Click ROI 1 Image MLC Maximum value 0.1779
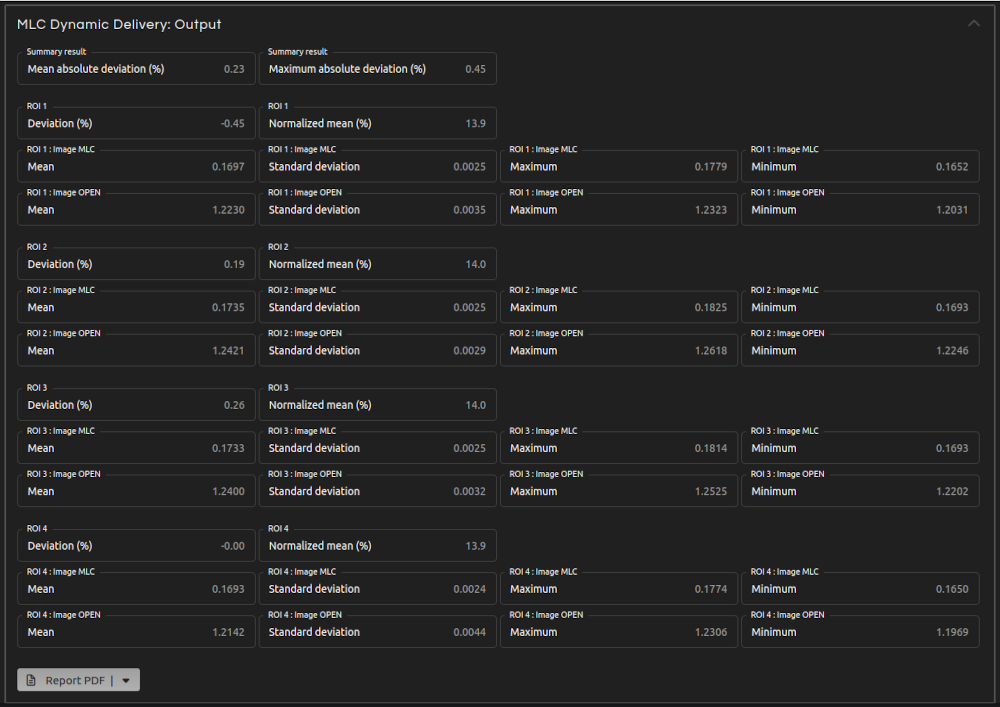Image resolution: width=1000 pixels, height=707 pixels. pyautogui.click(x=710, y=167)
